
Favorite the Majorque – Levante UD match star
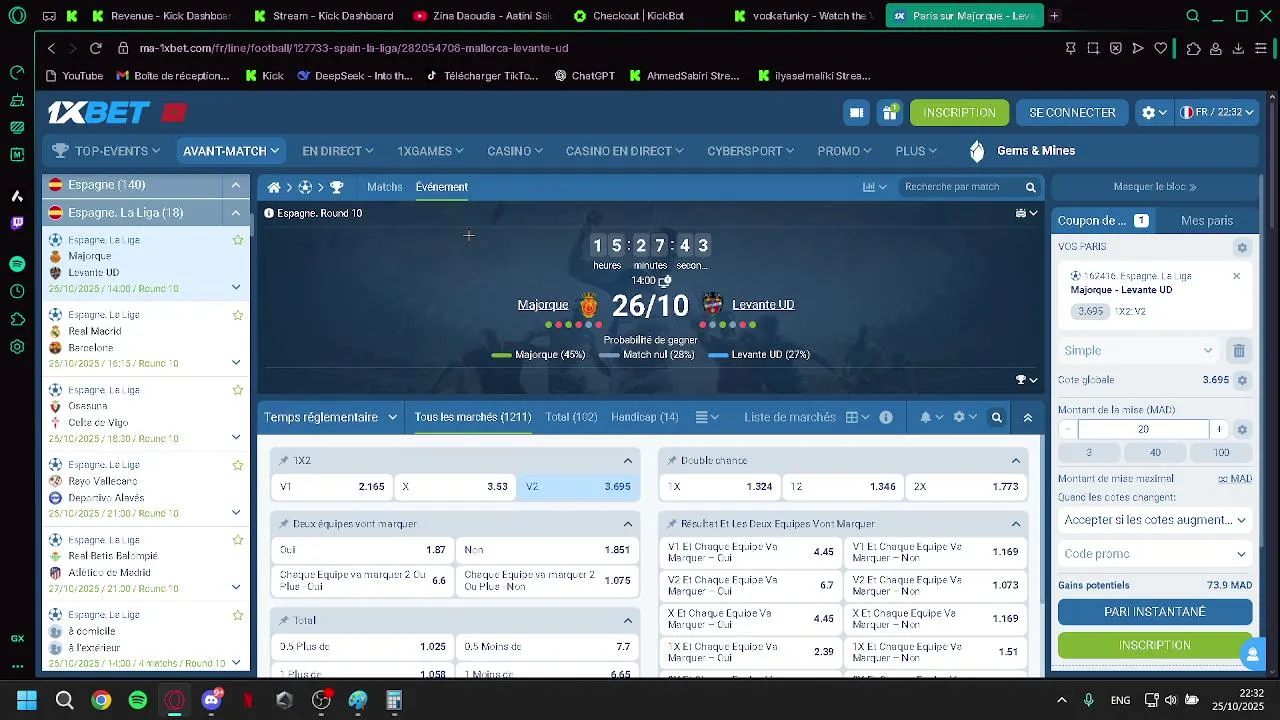tap(237, 240)
